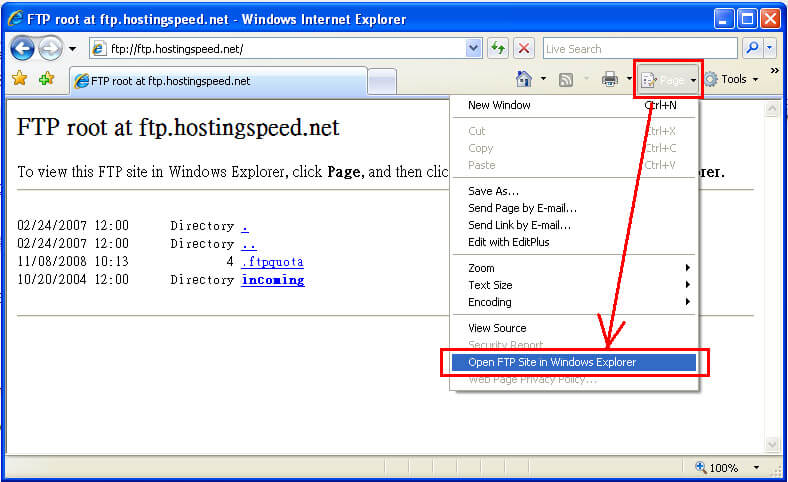The width and height of the screenshot is (788, 482).
Task: Open the incoming directory link
Action: [272, 280]
